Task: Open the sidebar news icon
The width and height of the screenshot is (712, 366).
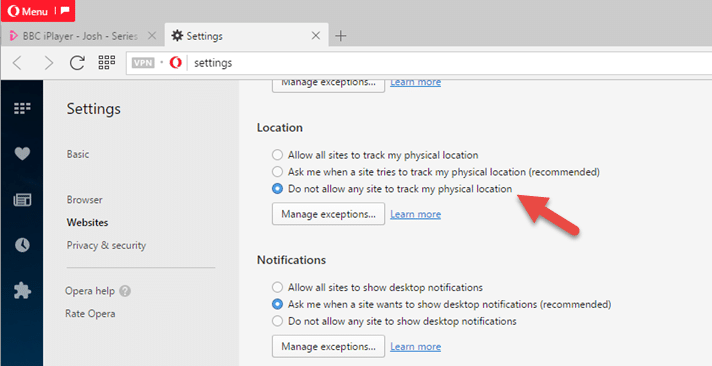Action: pyautogui.click(x=22, y=199)
